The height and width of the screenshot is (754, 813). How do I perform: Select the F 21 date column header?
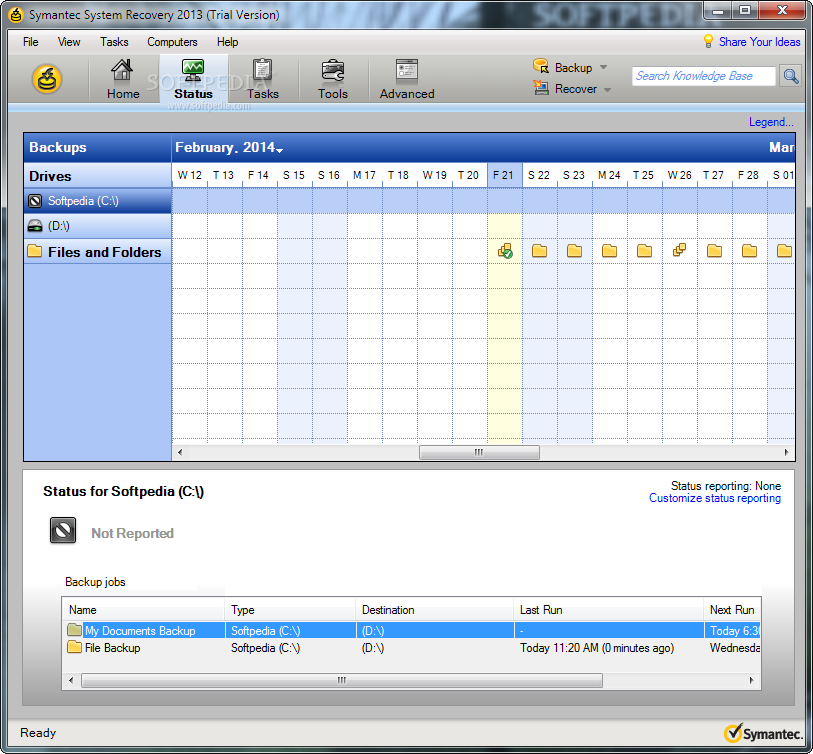(x=504, y=175)
